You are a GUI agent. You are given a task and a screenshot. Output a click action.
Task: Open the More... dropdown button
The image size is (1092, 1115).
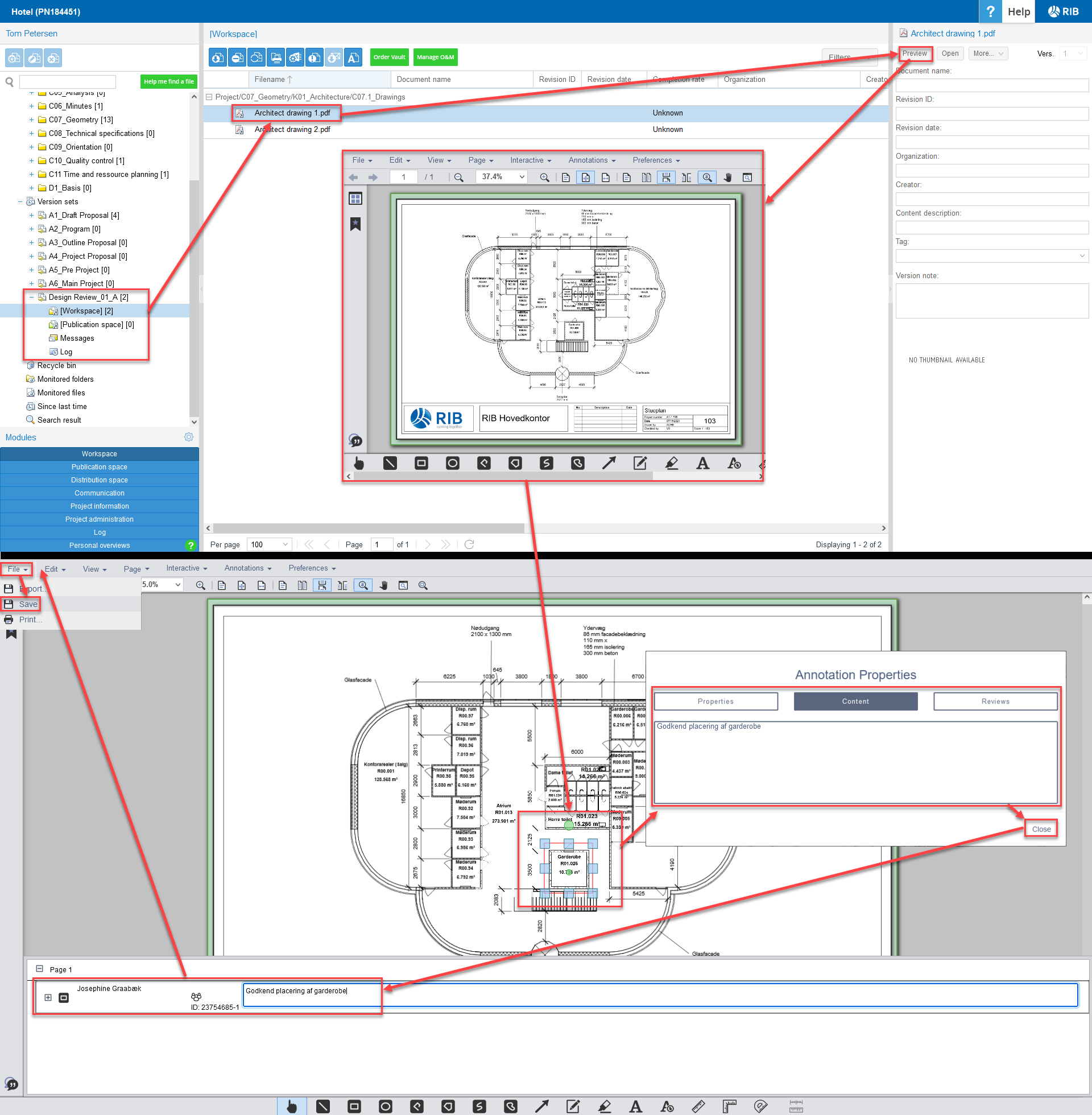[x=987, y=53]
